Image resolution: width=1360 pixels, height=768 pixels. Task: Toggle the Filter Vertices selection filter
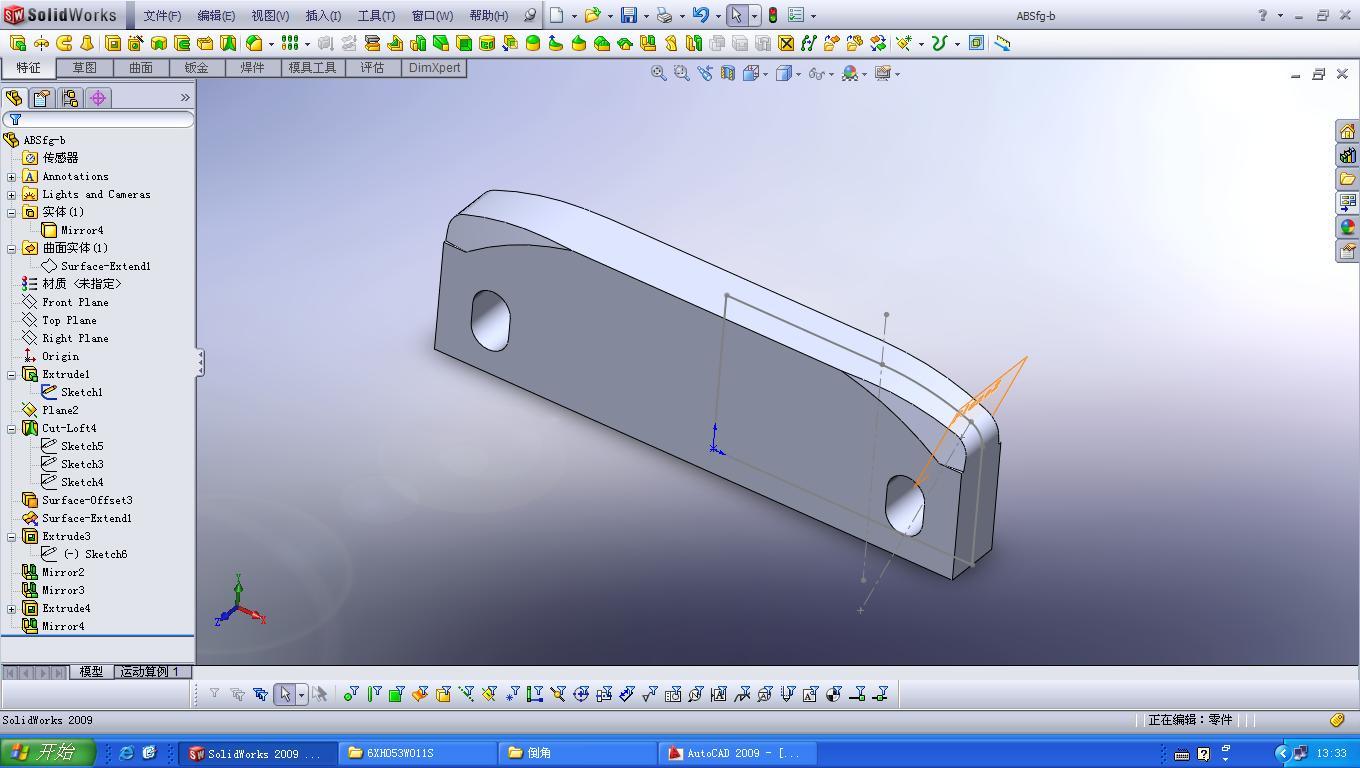point(351,694)
